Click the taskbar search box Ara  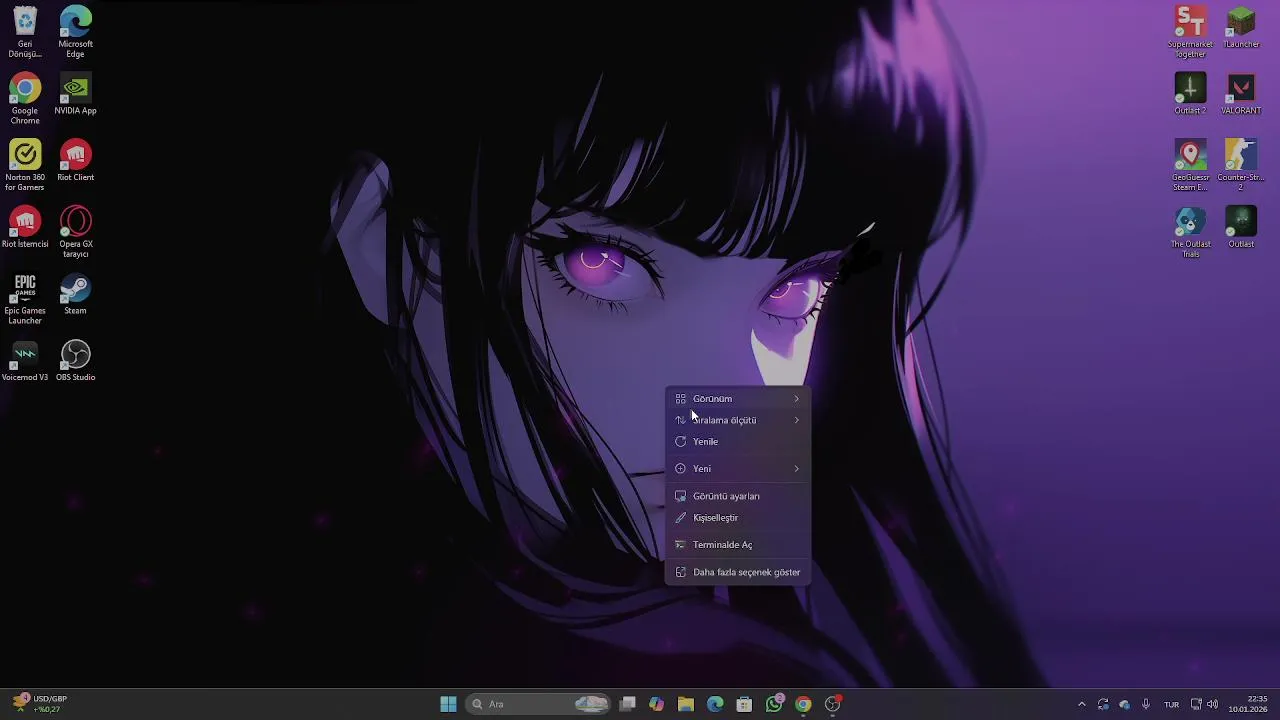(x=538, y=704)
